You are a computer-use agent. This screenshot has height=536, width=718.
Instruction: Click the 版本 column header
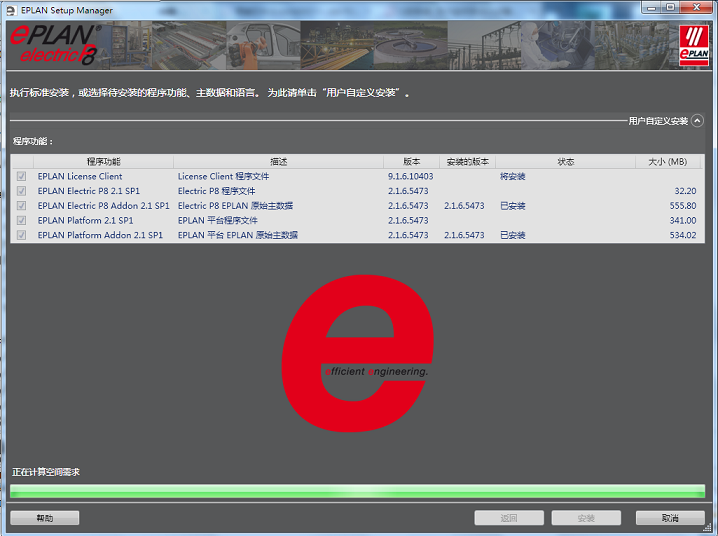411,161
